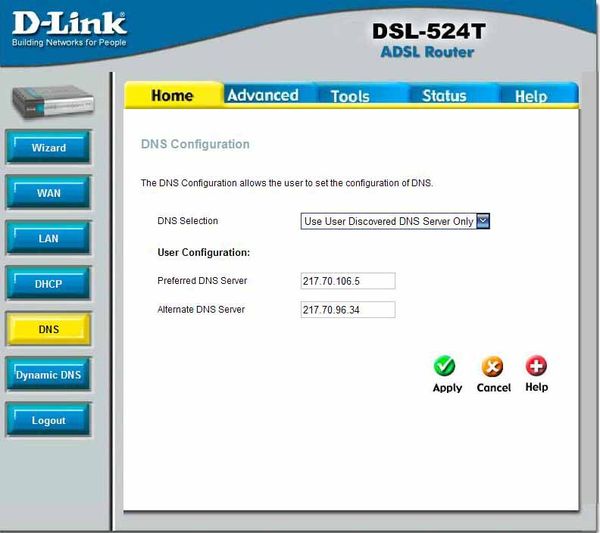Select the yellow DNS sidebar button
This screenshot has height=533, width=600.
click(49, 329)
